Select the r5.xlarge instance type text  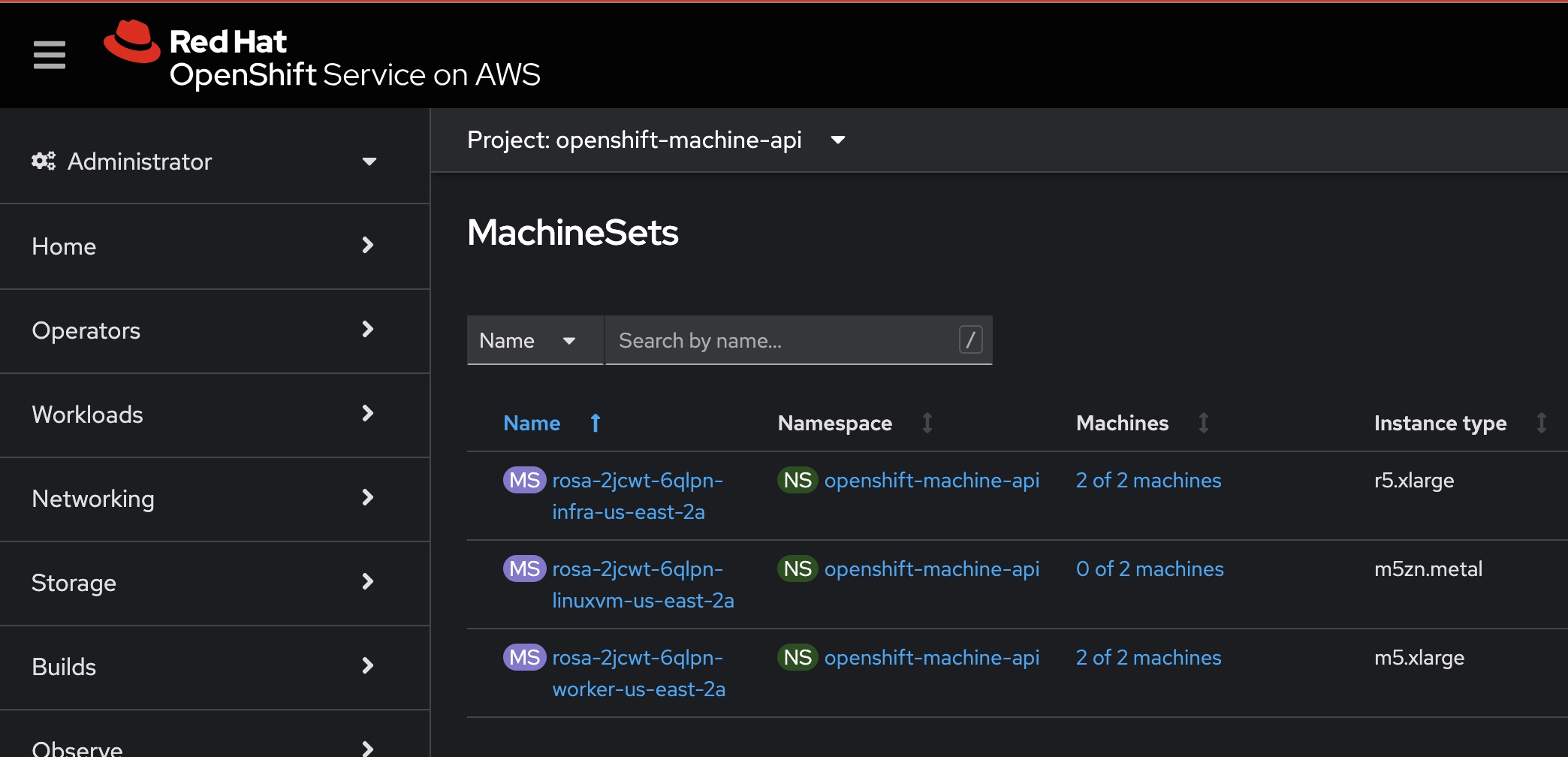pos(1414,481)
